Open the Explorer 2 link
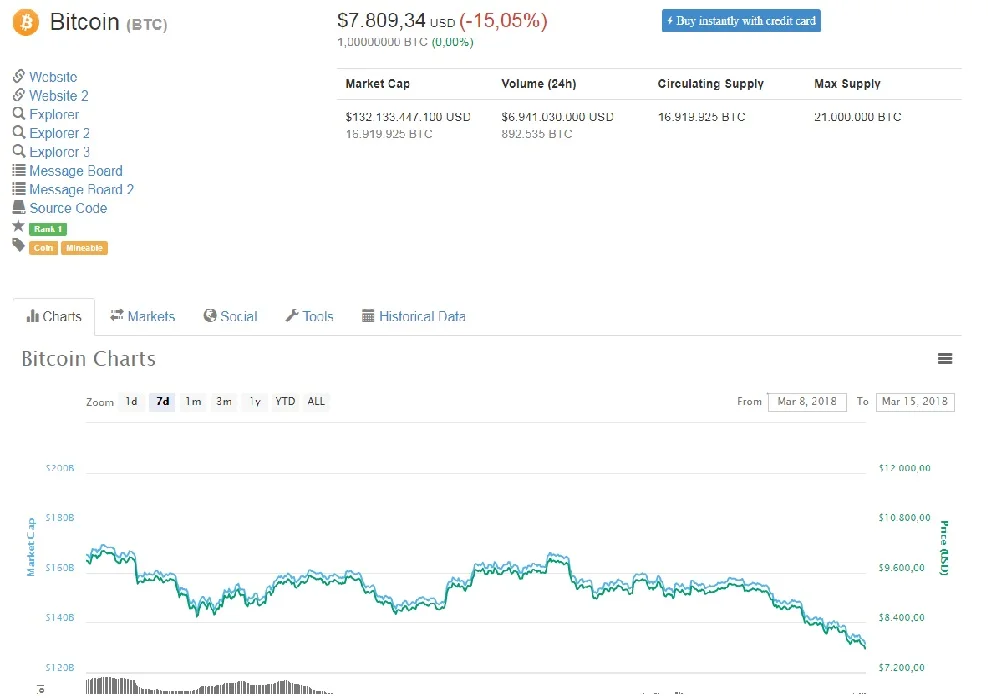 (x=59, y=133)
